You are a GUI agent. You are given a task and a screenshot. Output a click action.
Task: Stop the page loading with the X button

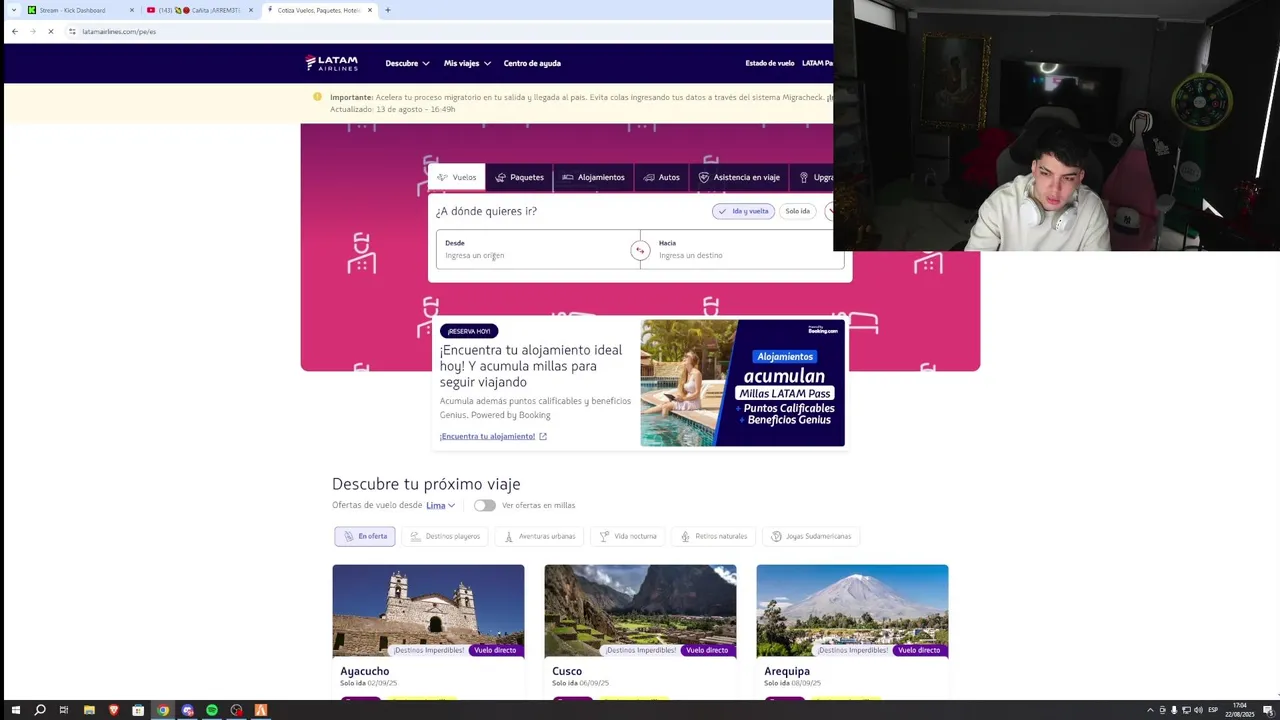click(50, 31)
